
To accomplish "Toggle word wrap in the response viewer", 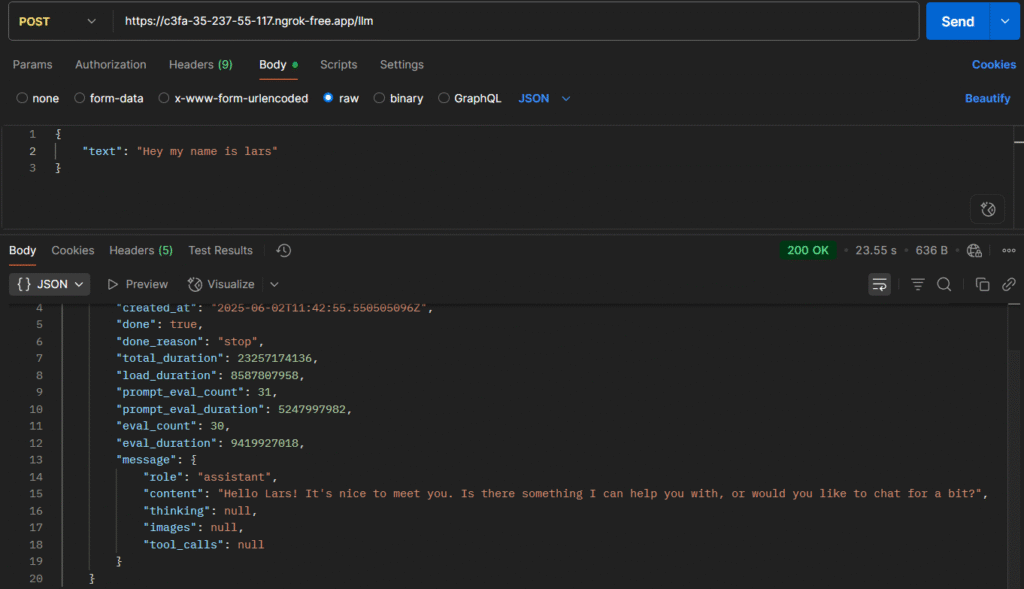I will 880,285.
